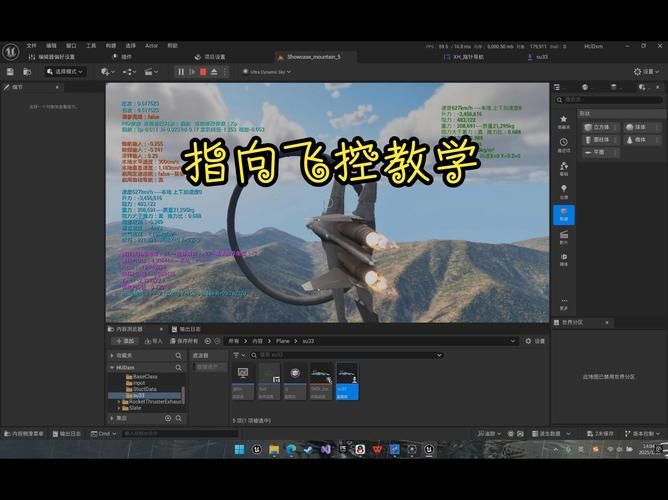Select the monitor-icon widget asset thumbnail
This screenshot has width=668, height=500.
(243, 381)
